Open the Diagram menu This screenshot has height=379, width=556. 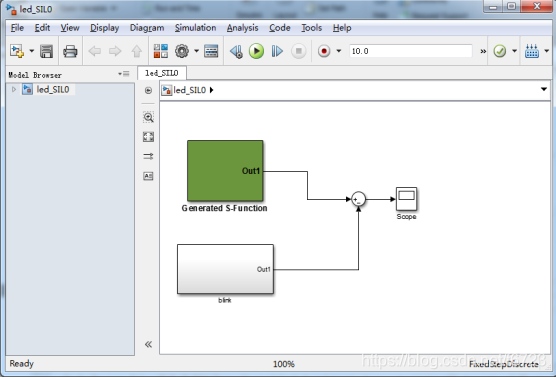tap(147, 28)
